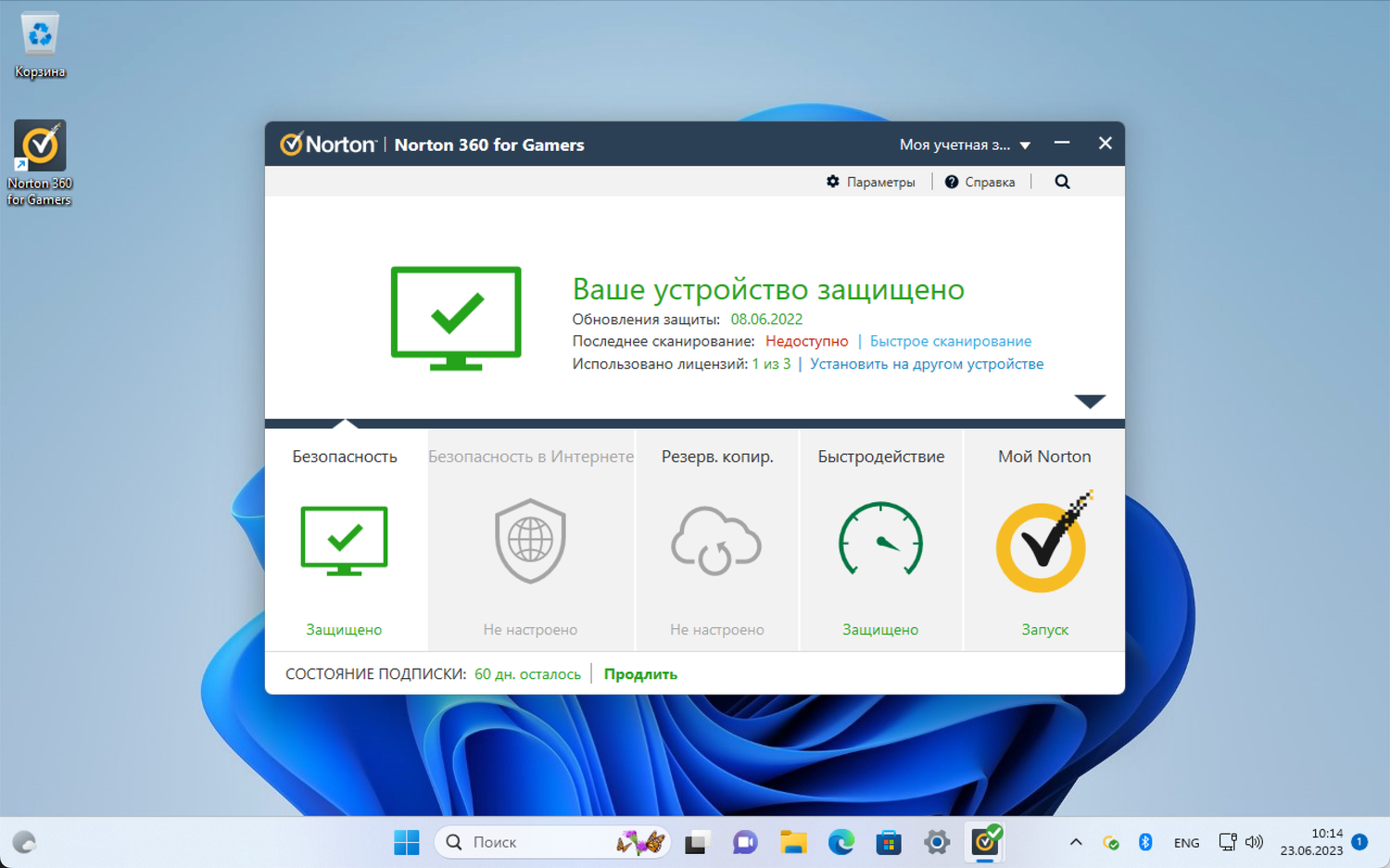
Task: Open Settings gear on taskbar
Action: click(x=938, y=842)
